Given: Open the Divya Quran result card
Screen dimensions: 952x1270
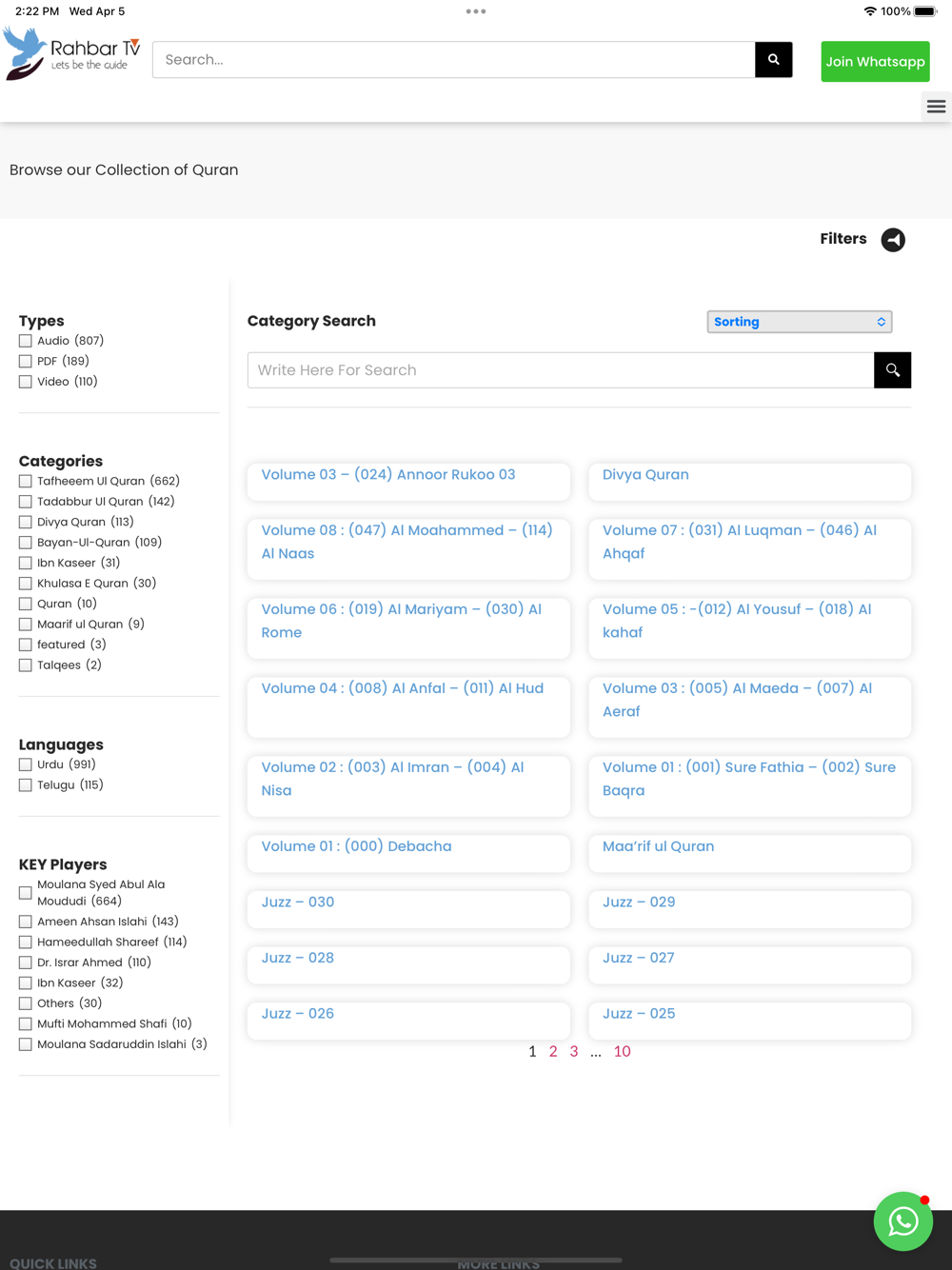Looking at the screenshot, I should pyautogui.click(x=749, y=482).
